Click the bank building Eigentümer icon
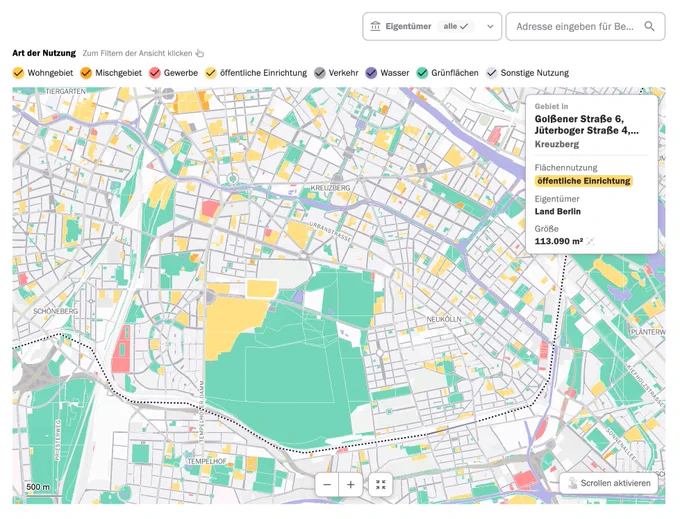The height and width of the screenshot is (519, 680). [x=375, y=26]
